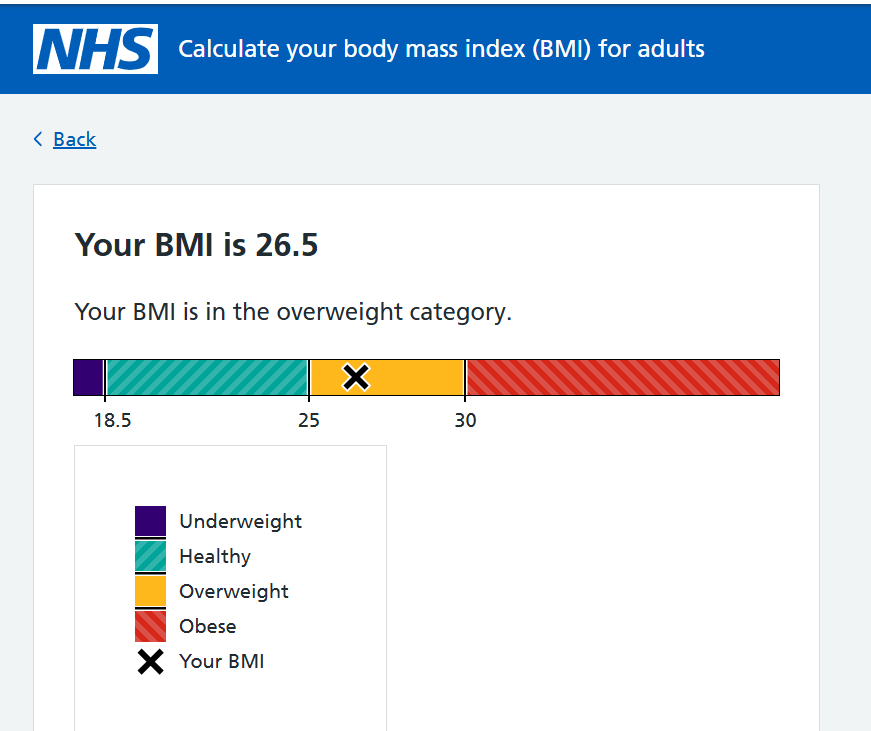Click the Overweight legend text label
The width and height of the screenshot is (871, 731).
[x=234, y=592]
